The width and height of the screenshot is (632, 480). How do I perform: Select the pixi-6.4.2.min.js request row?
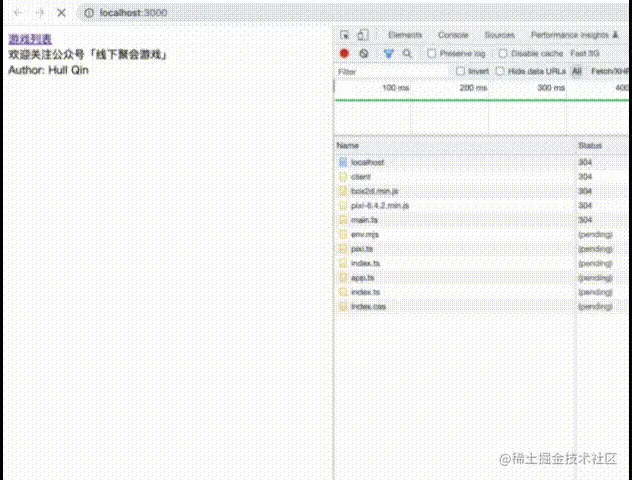pyautogui.click(x=481, y=206)
